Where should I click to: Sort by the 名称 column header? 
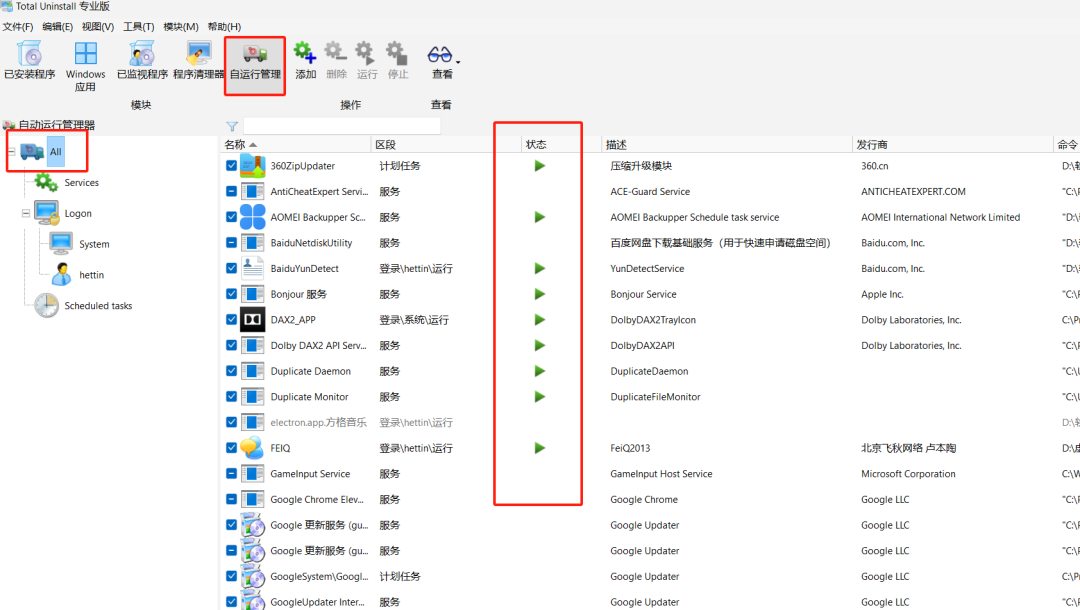point(295,145)
